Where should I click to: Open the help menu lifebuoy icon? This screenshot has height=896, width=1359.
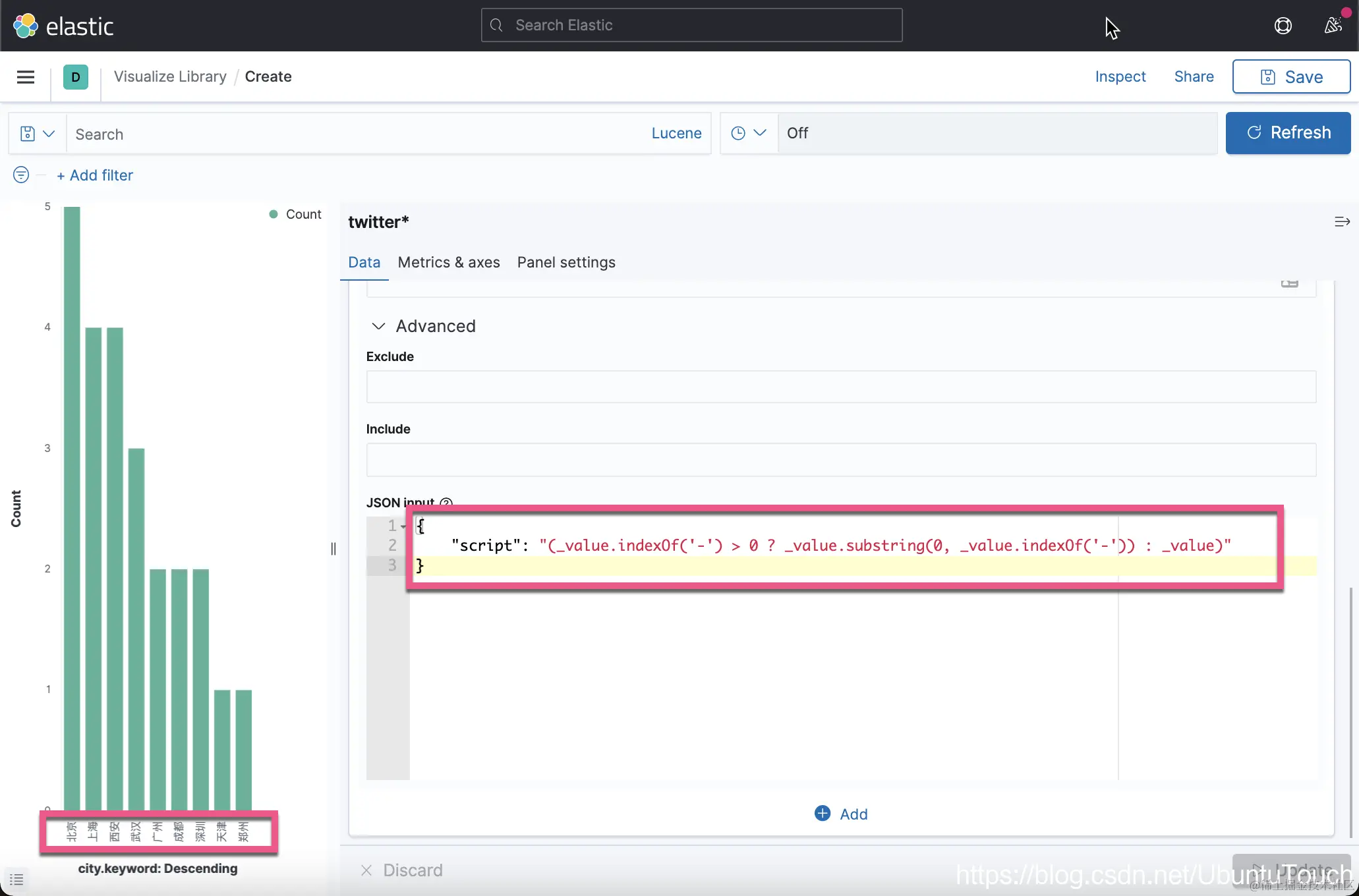pos(1283,26)
